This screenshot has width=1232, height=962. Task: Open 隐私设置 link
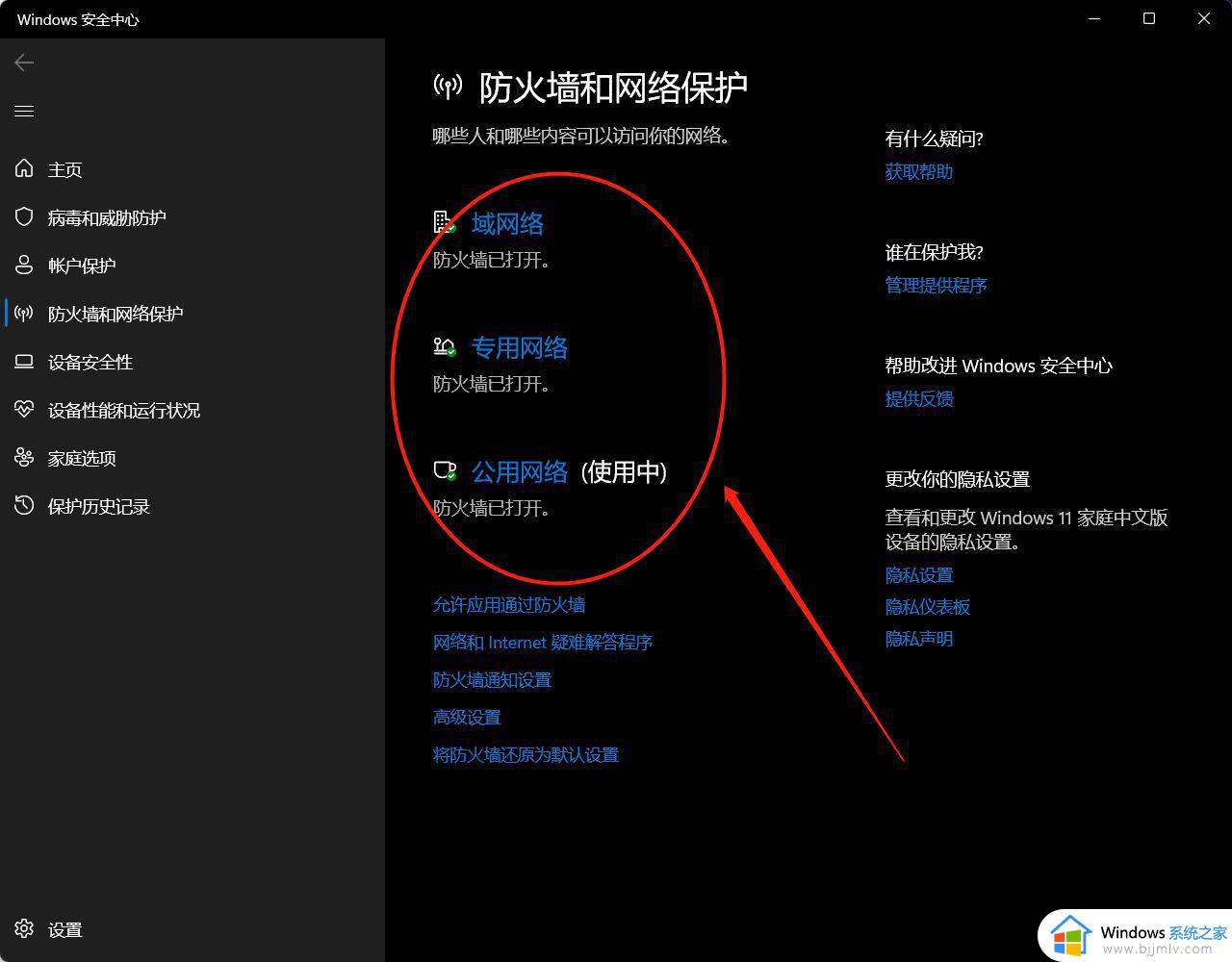click(919, 574)
